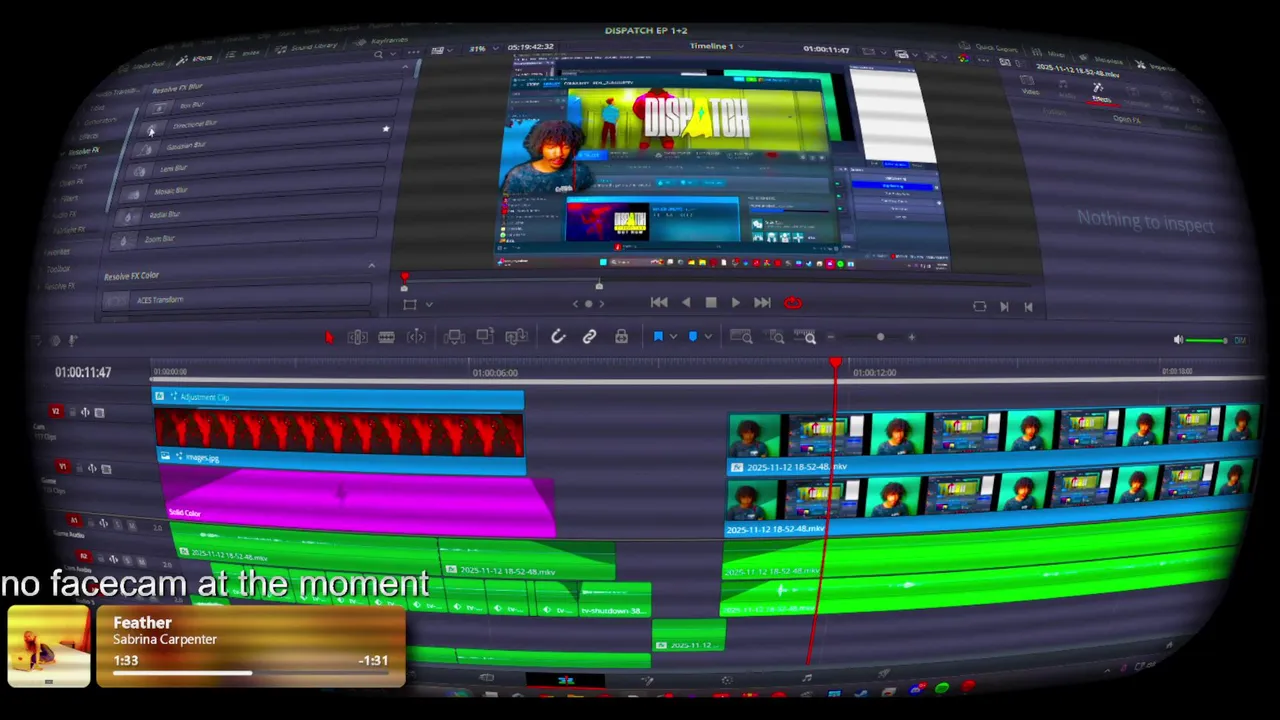Stop playback in the viewer
The width and height of the screenshot is (1280, 720).
click(711, 303)
